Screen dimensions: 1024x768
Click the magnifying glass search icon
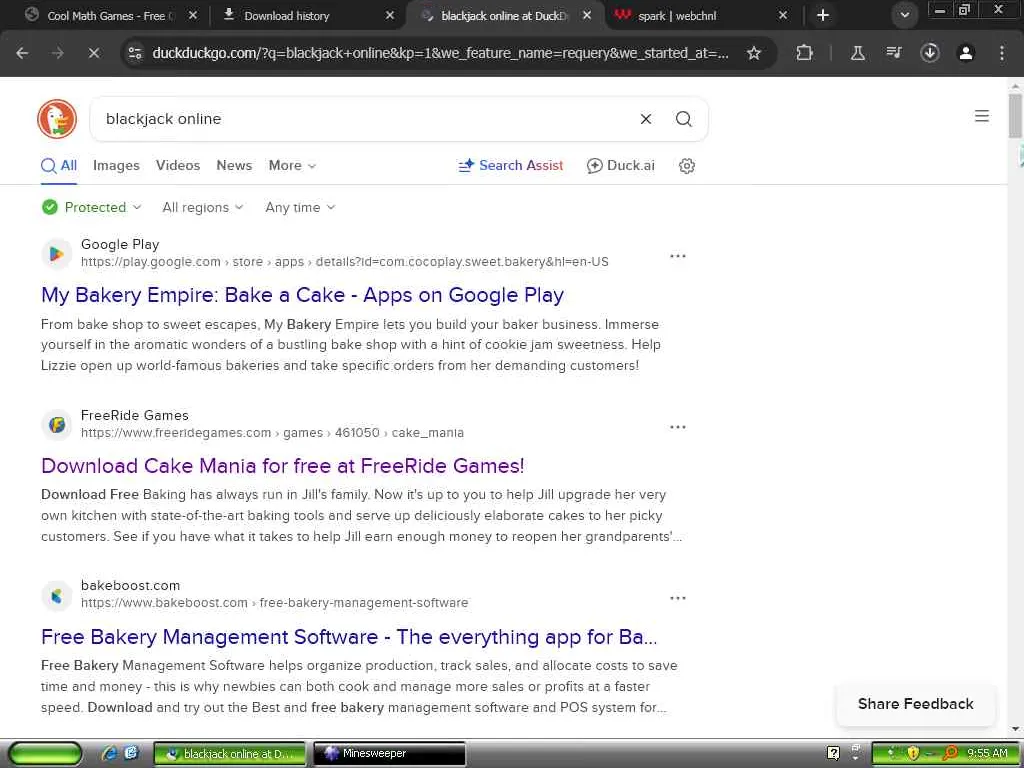[684, 119]
